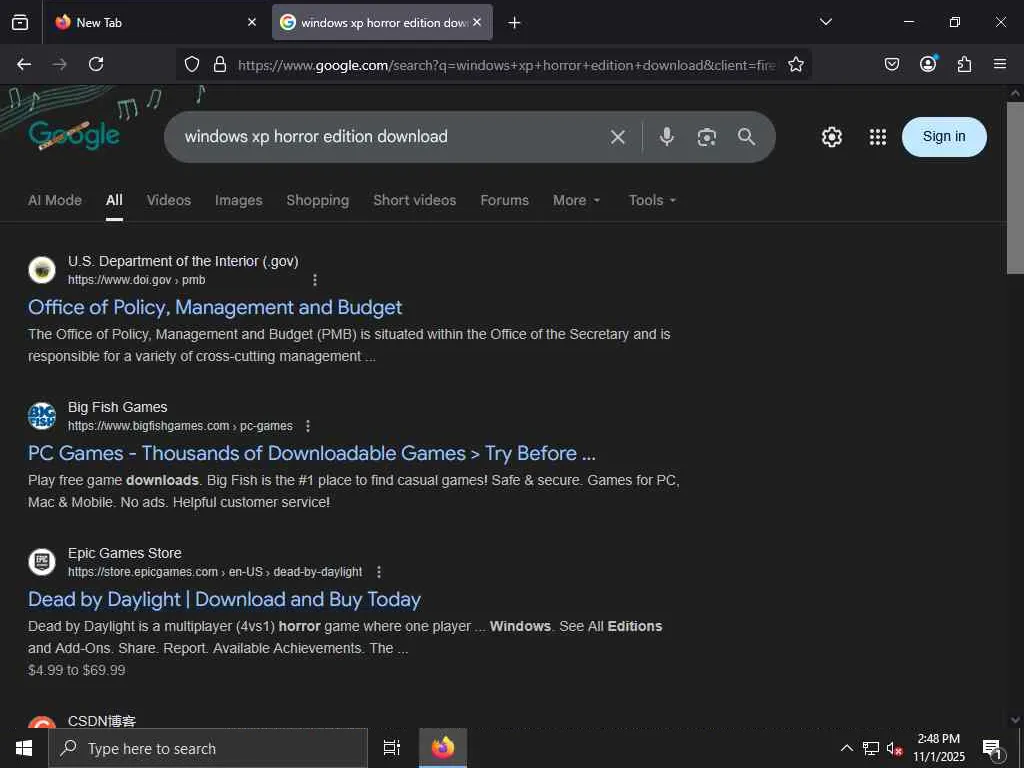The image size is (1024, 768).
Task: Expand the More search filters dropdown
Action: pyautogui.click(x=577, y=200)
